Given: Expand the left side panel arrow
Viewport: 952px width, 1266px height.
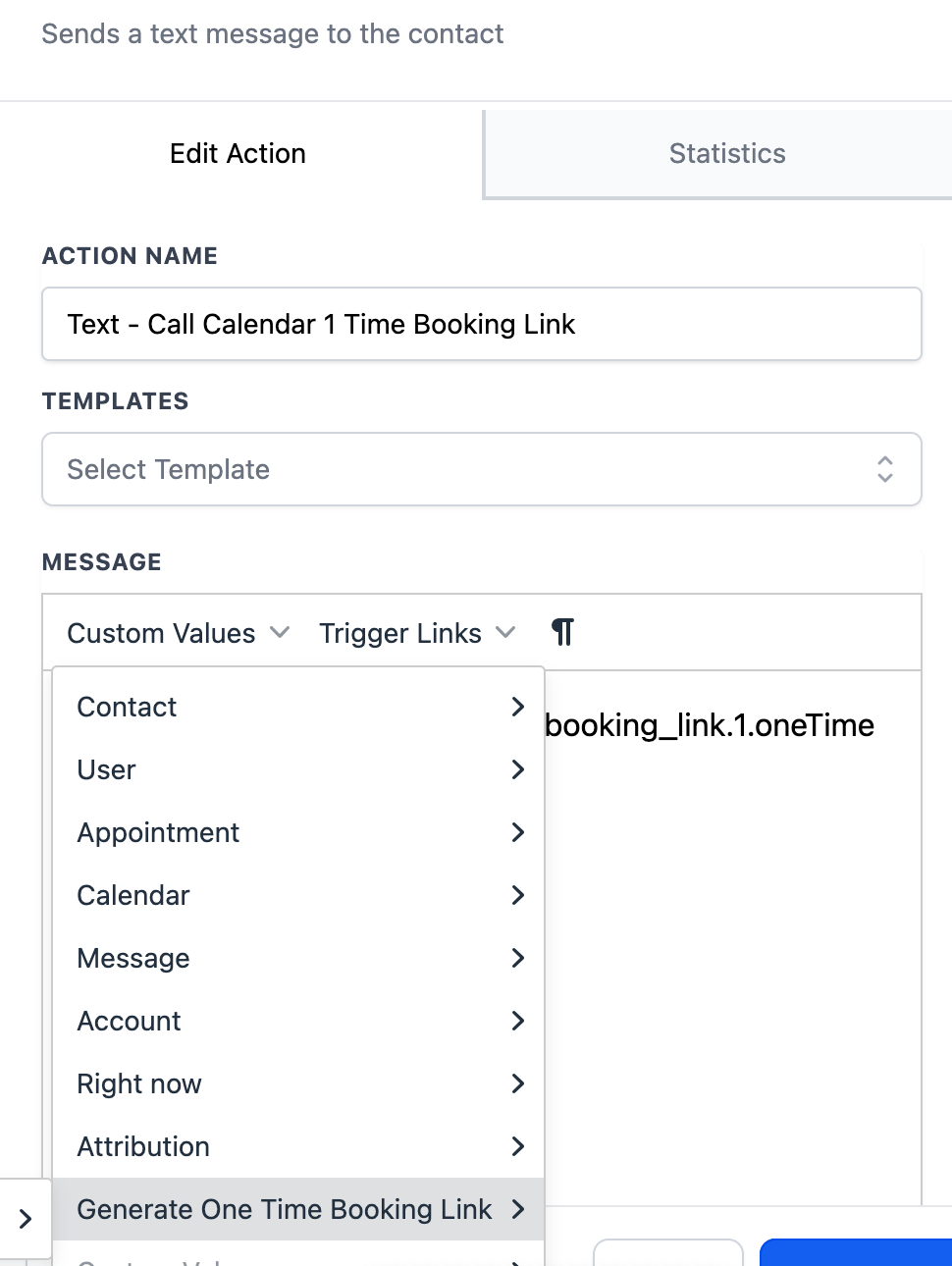Looking at the screenshot, I should 26,1219.
